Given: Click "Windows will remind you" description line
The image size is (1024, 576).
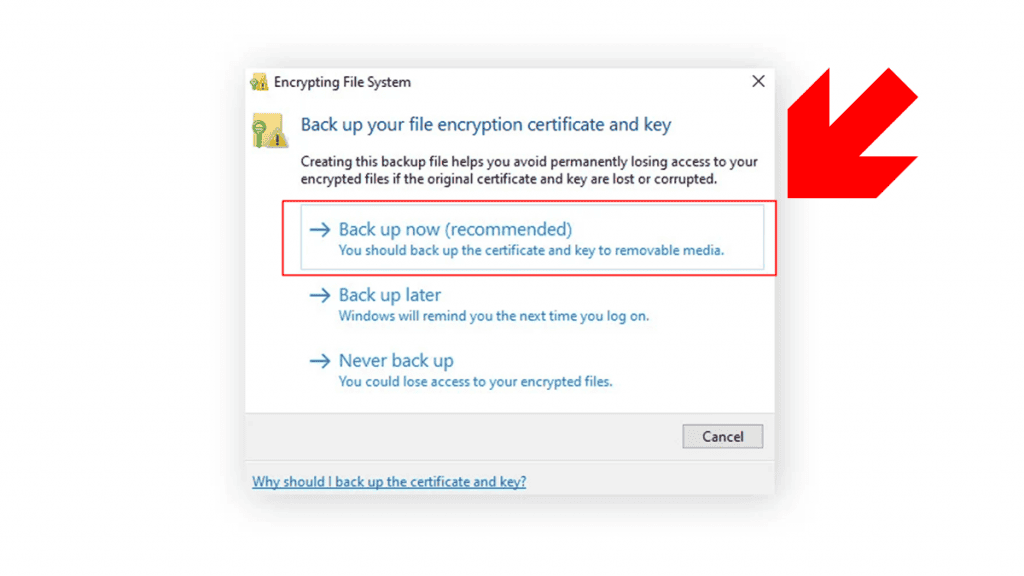Looking at the screenshot, I should tap(493, 316).
